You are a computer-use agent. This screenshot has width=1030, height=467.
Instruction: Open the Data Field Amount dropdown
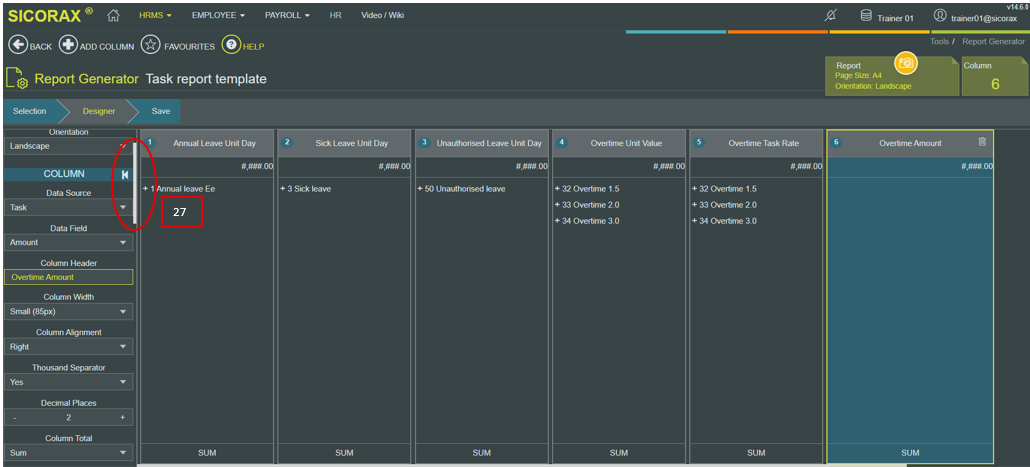tap(68, 242)
